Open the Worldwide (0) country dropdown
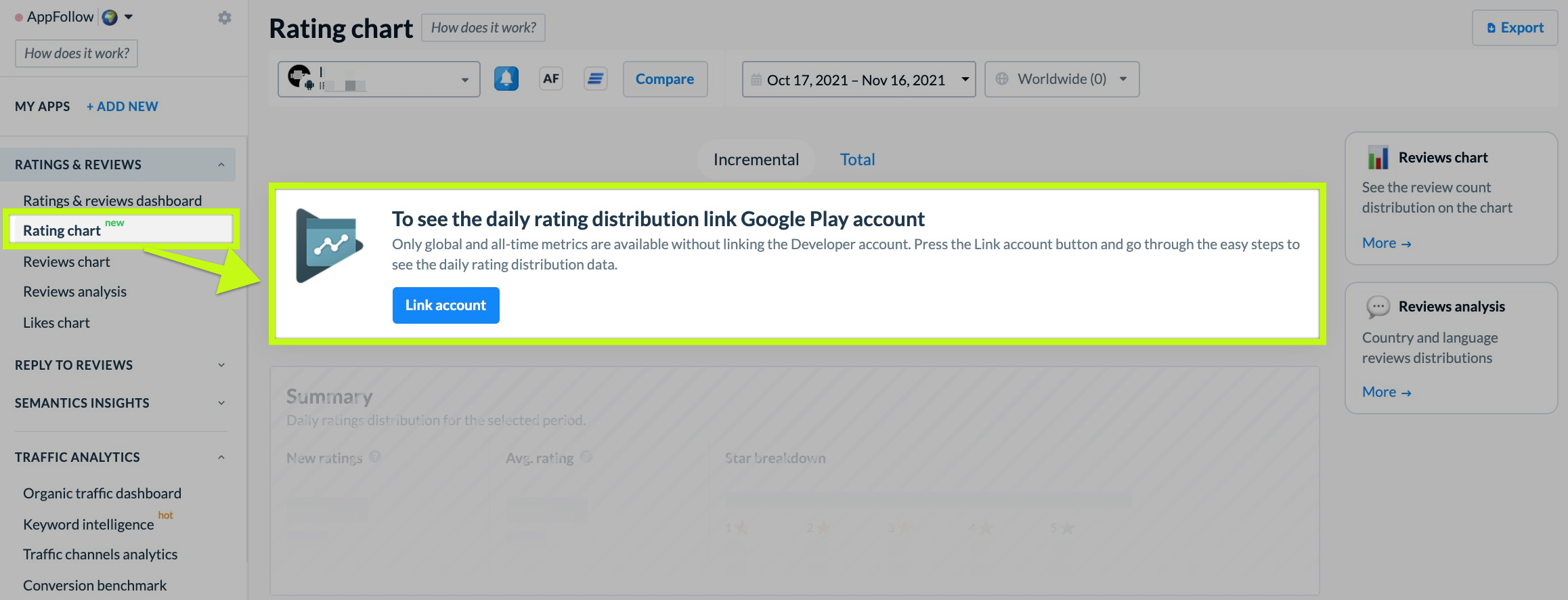Screen dimensions: 1568x600 click(1062, 79)
